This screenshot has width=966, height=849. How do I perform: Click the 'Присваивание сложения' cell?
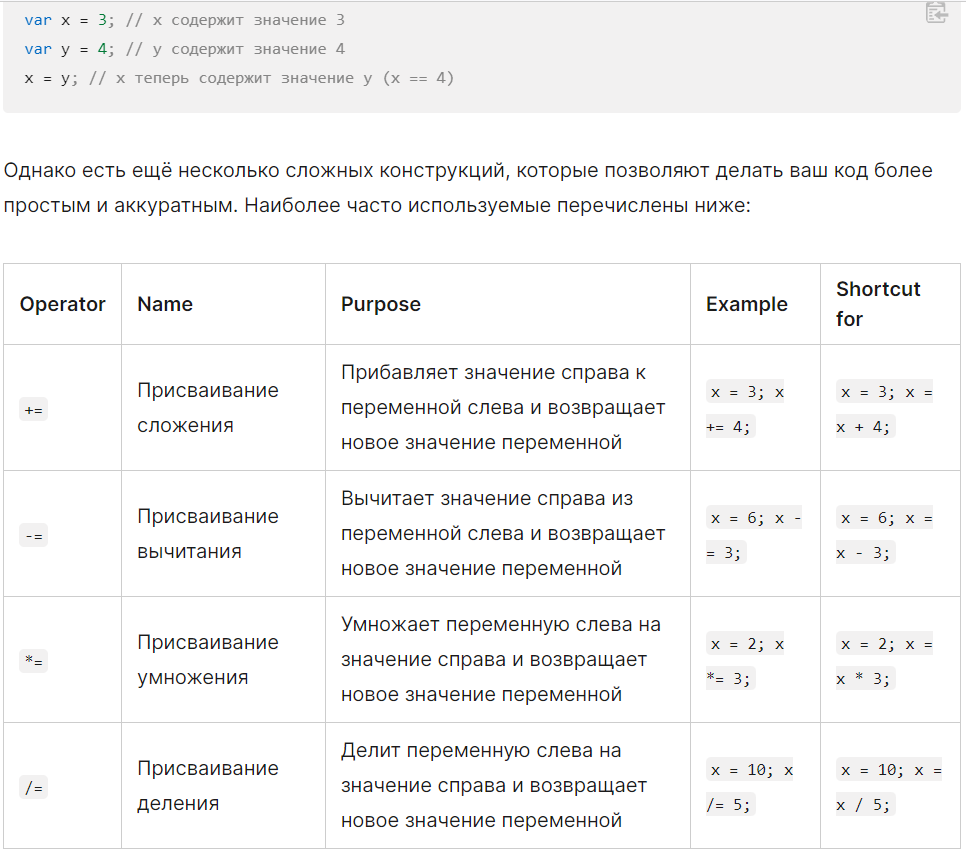point(208,408)
